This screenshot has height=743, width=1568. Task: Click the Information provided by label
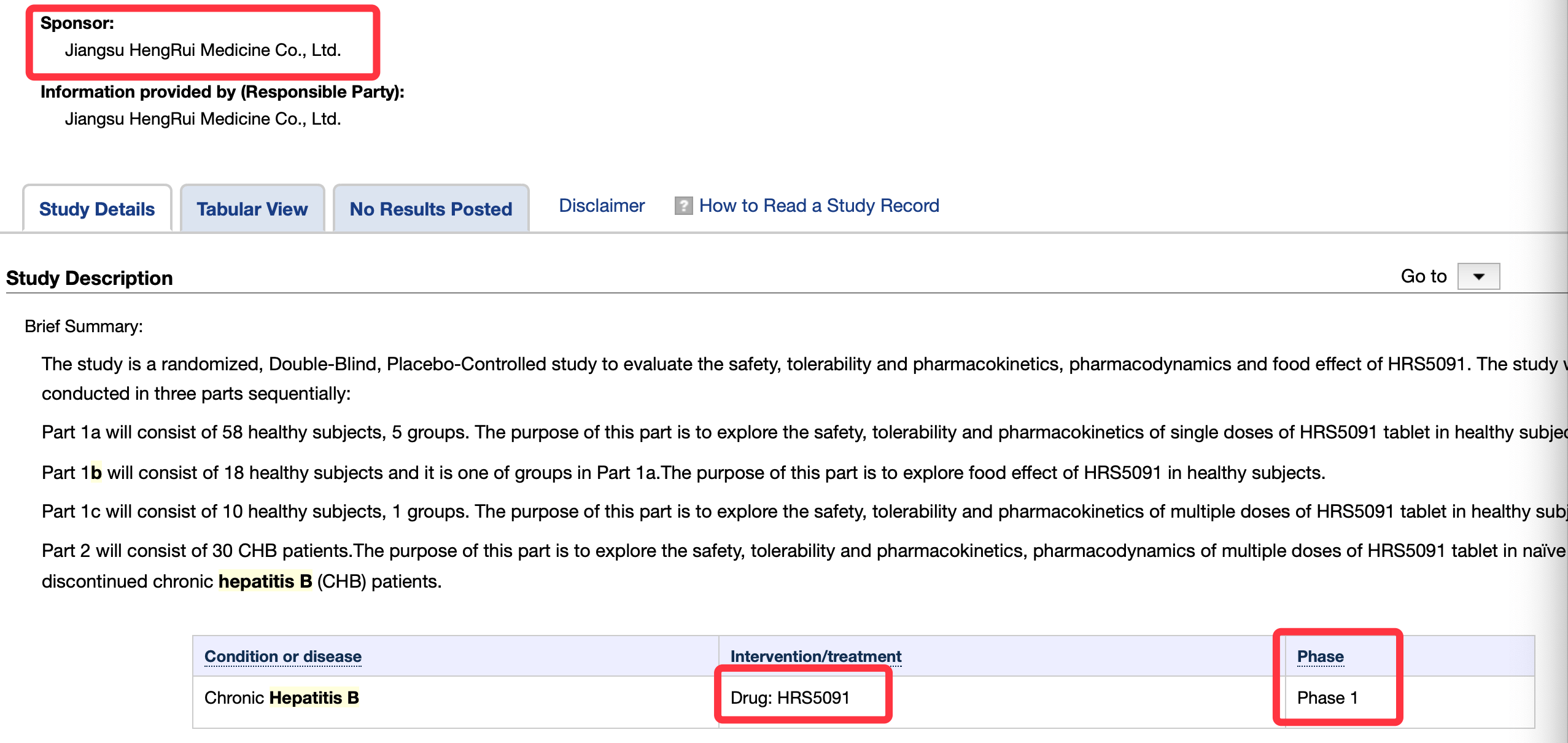(x=222, y=91)
